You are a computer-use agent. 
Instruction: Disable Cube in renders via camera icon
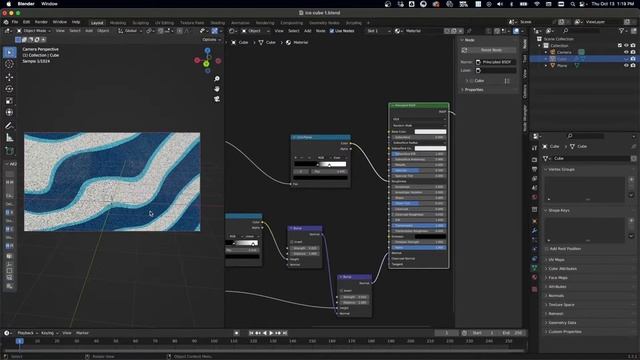tap(633, 59)
